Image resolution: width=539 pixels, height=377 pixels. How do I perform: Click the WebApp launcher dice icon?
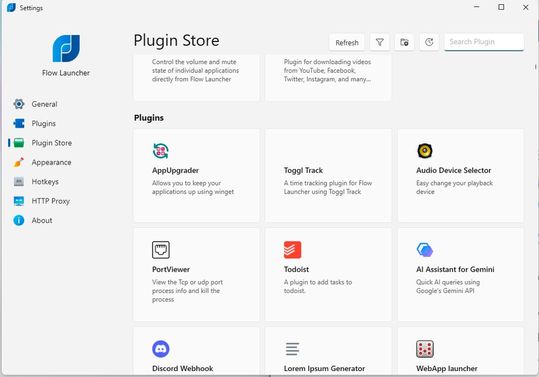(425, 349)
